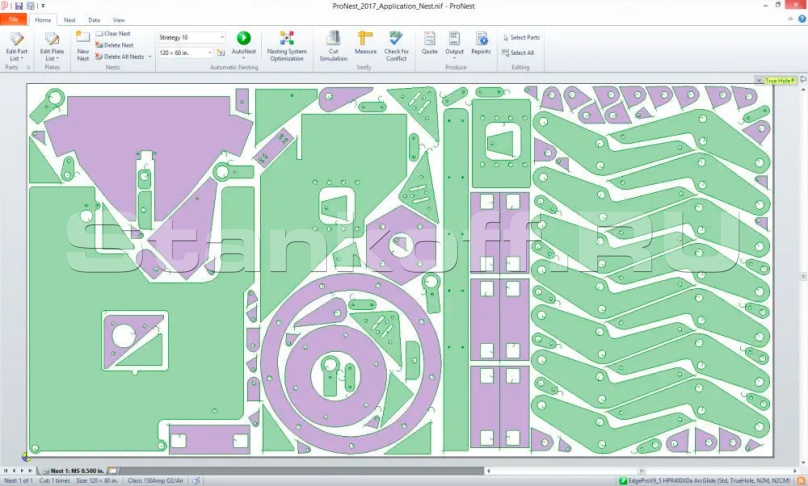Image resolution: width=808 pixels, height=486 pixels.
Task: Select the Measure tool
Action: pyautogui.click(x=365, y=43)
